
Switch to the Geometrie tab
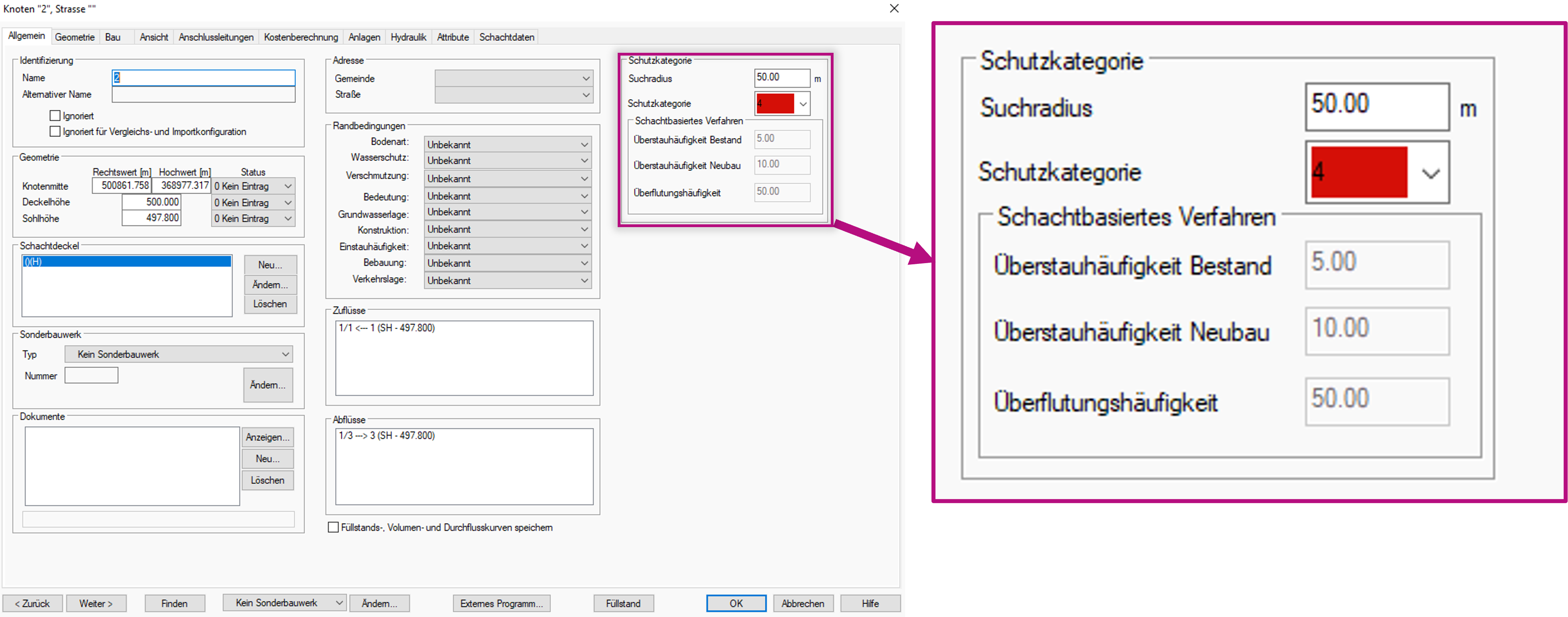pyautogui.click(x=75, y=37)
